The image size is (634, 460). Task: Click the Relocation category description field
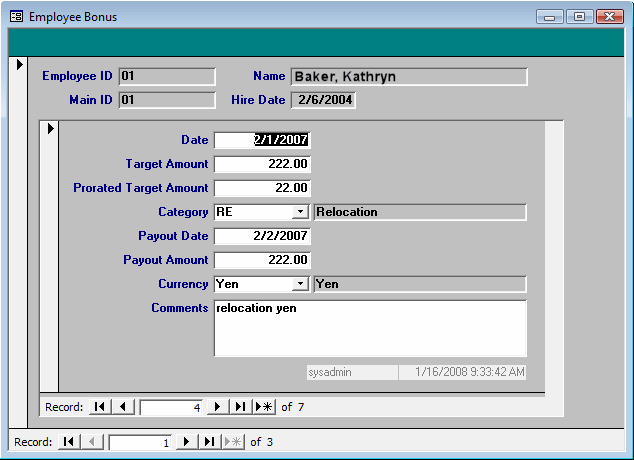420,212
